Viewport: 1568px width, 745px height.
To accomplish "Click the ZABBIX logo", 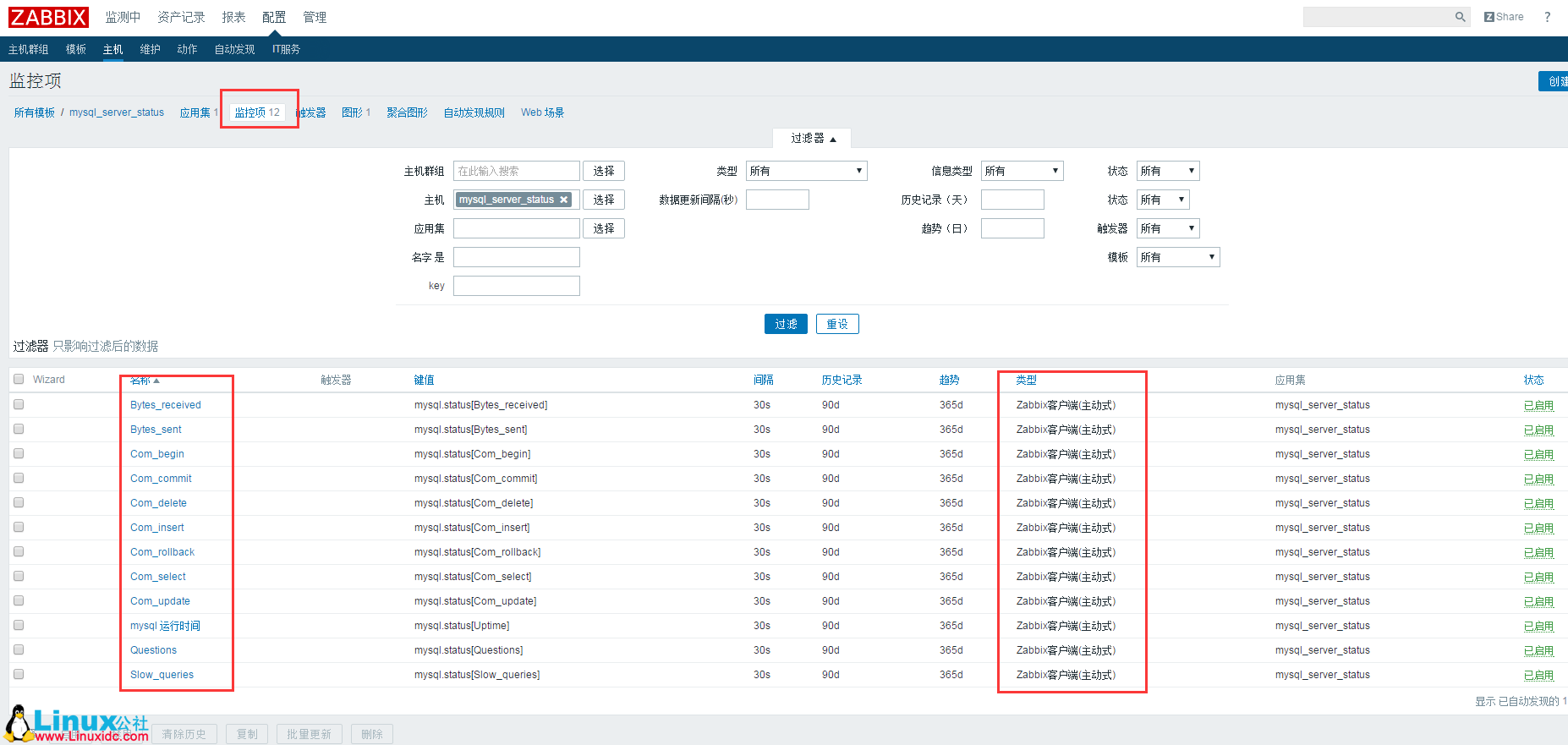I will click(x=48, y=17).
